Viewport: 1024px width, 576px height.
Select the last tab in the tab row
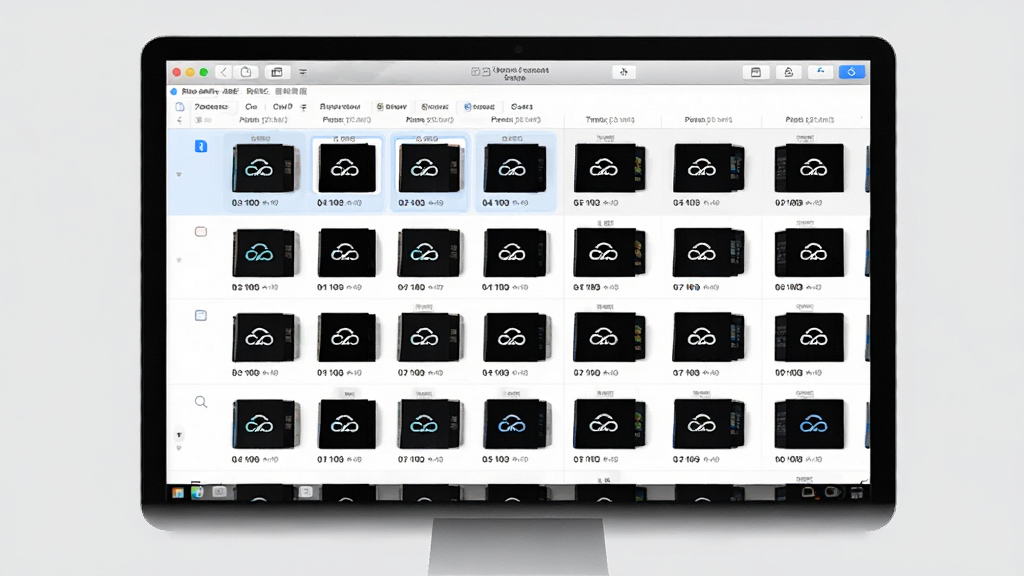522,106
